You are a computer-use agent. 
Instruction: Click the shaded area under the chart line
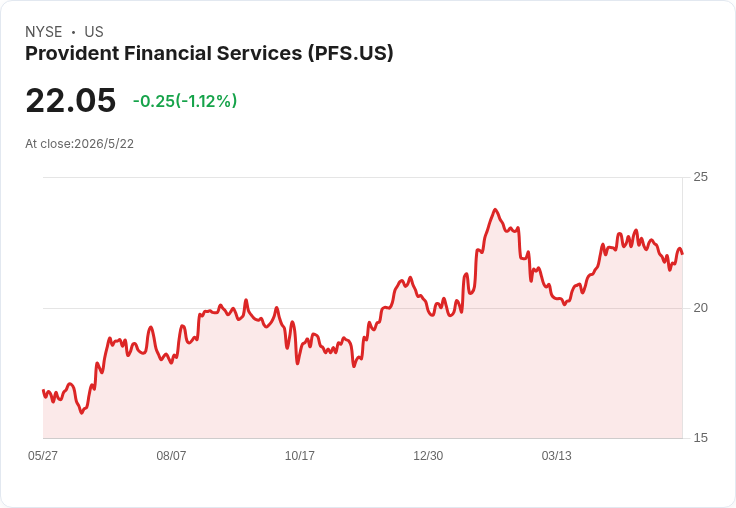click(x=361, y=399)
